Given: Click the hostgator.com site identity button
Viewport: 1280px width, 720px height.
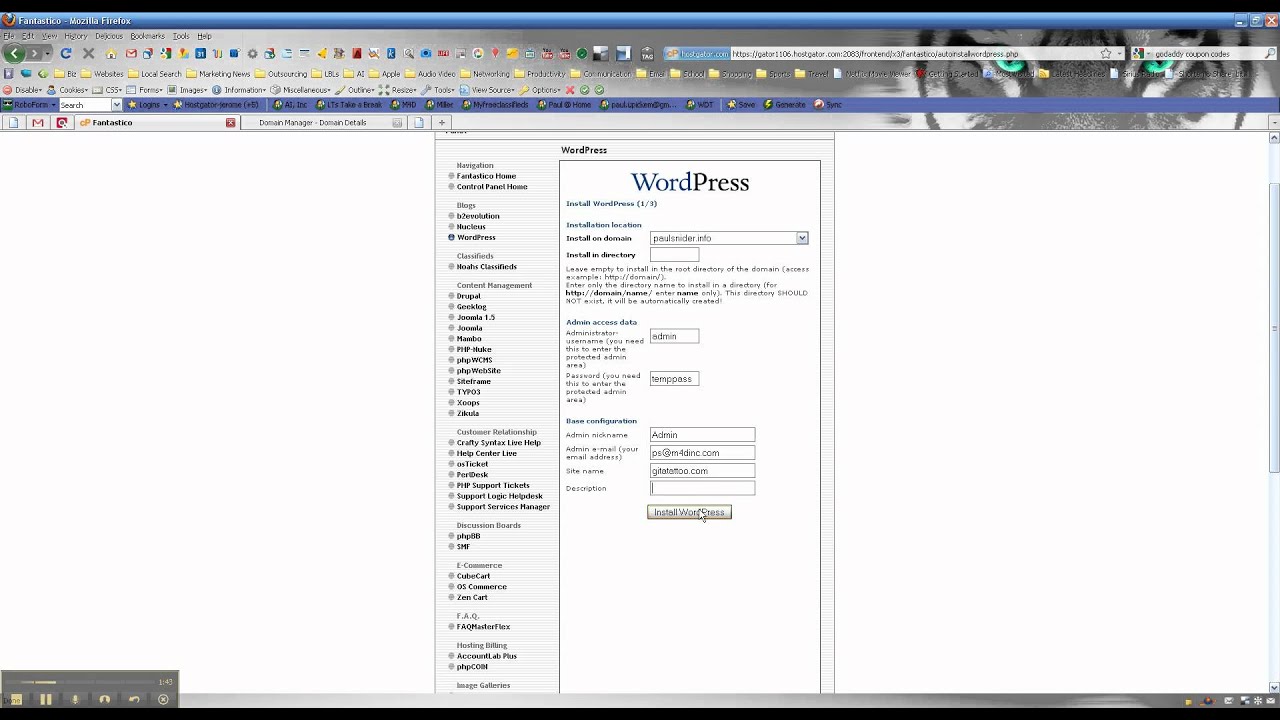Looking at the screenshot, I should click(696, 54).
